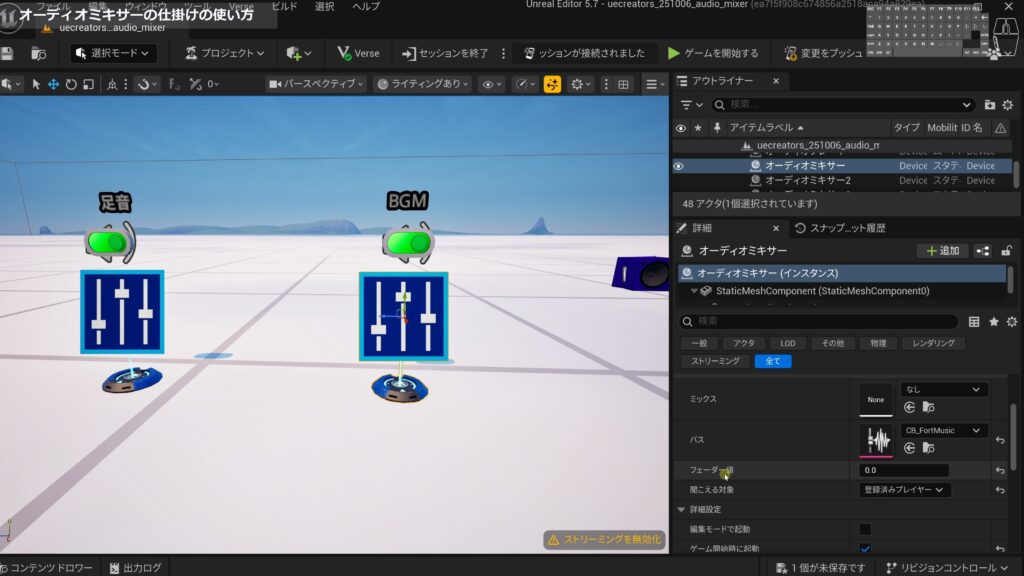This screenshot has width=1024, height=576.
Task: Click the favorites star in details panel
Action: [993, 321]
